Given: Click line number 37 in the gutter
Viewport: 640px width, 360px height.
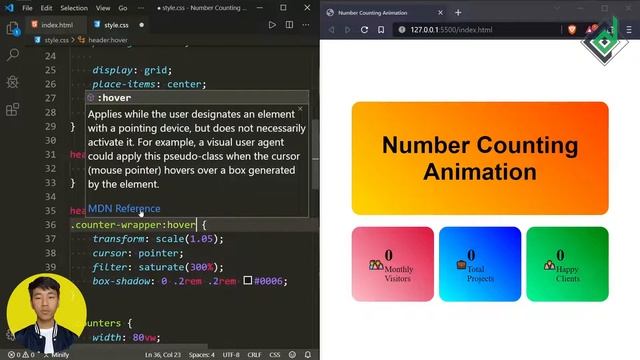Looking at the screenshot, I should 50,239.
